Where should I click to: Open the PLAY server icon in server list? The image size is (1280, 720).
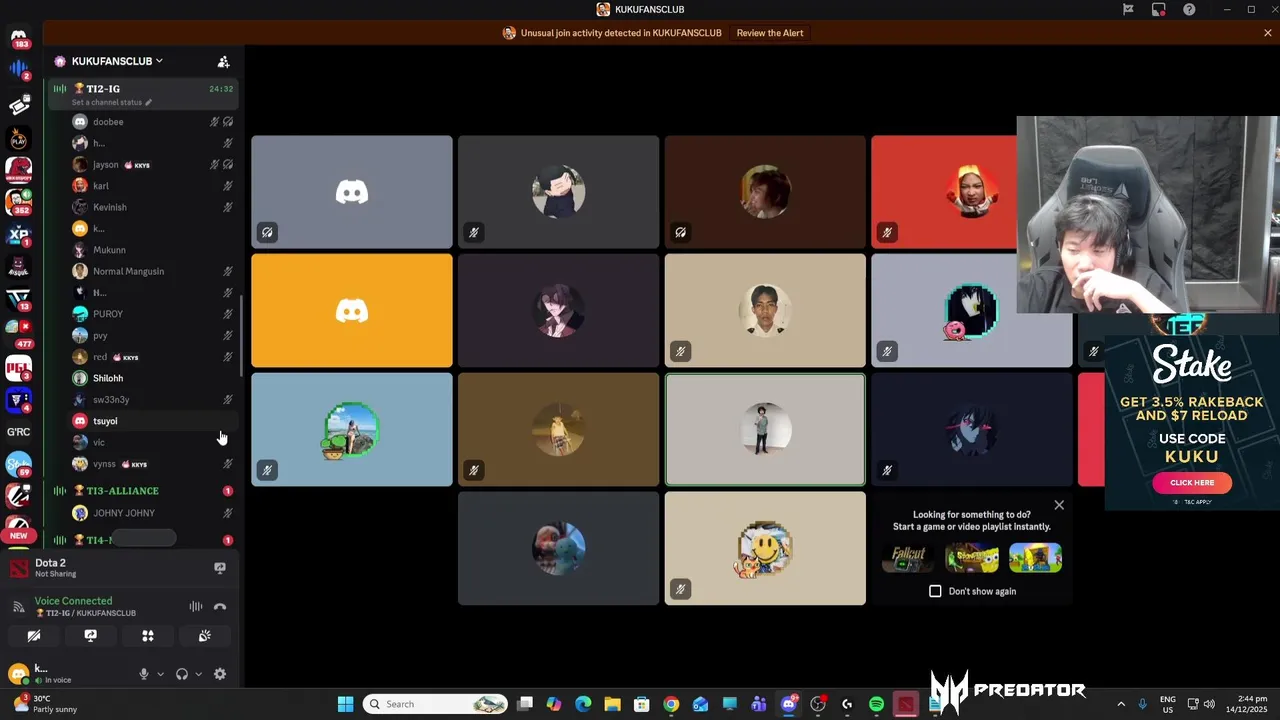18,138
